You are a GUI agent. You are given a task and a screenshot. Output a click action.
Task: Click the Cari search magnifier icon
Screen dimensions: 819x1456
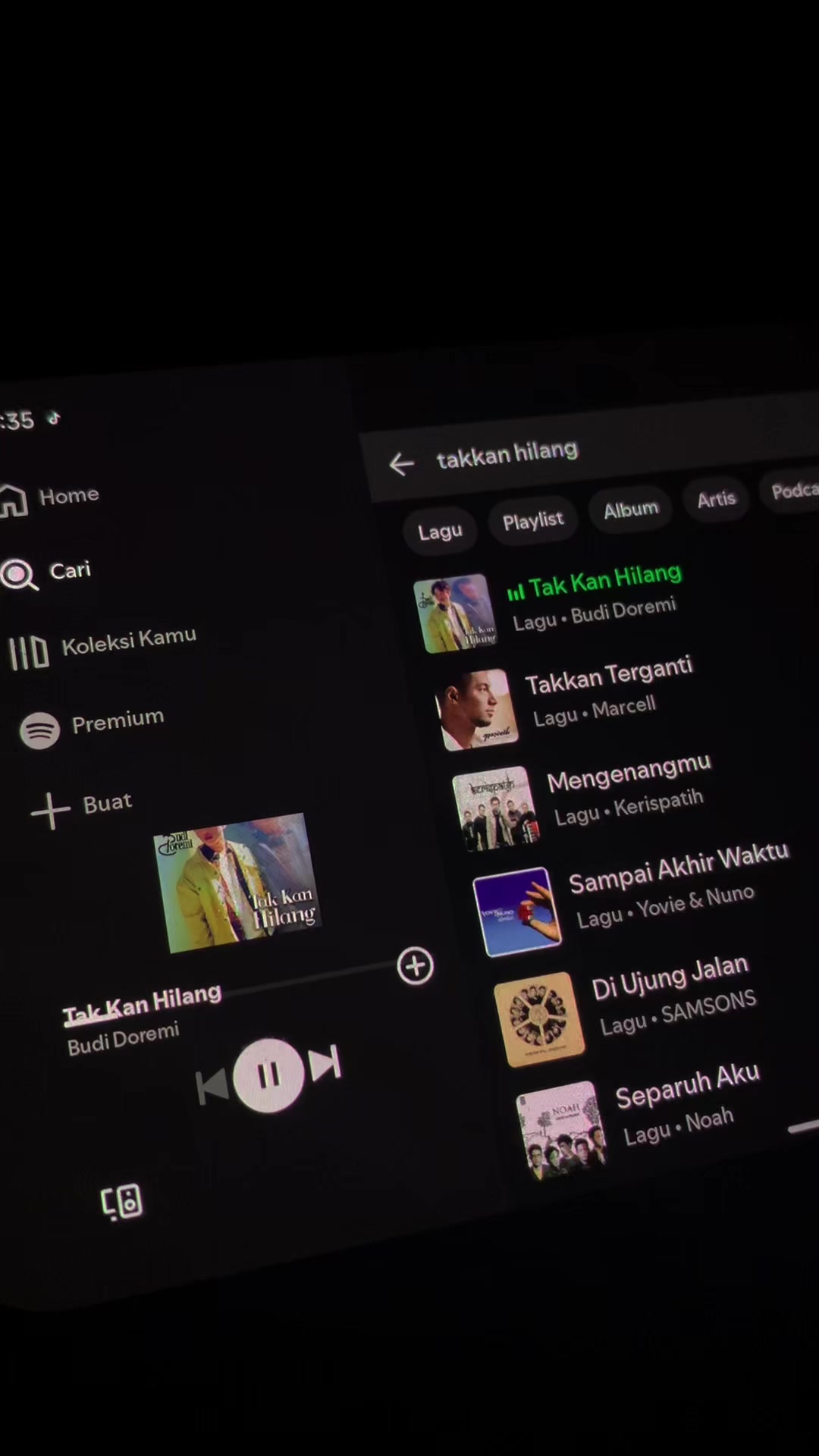[19, 575]
